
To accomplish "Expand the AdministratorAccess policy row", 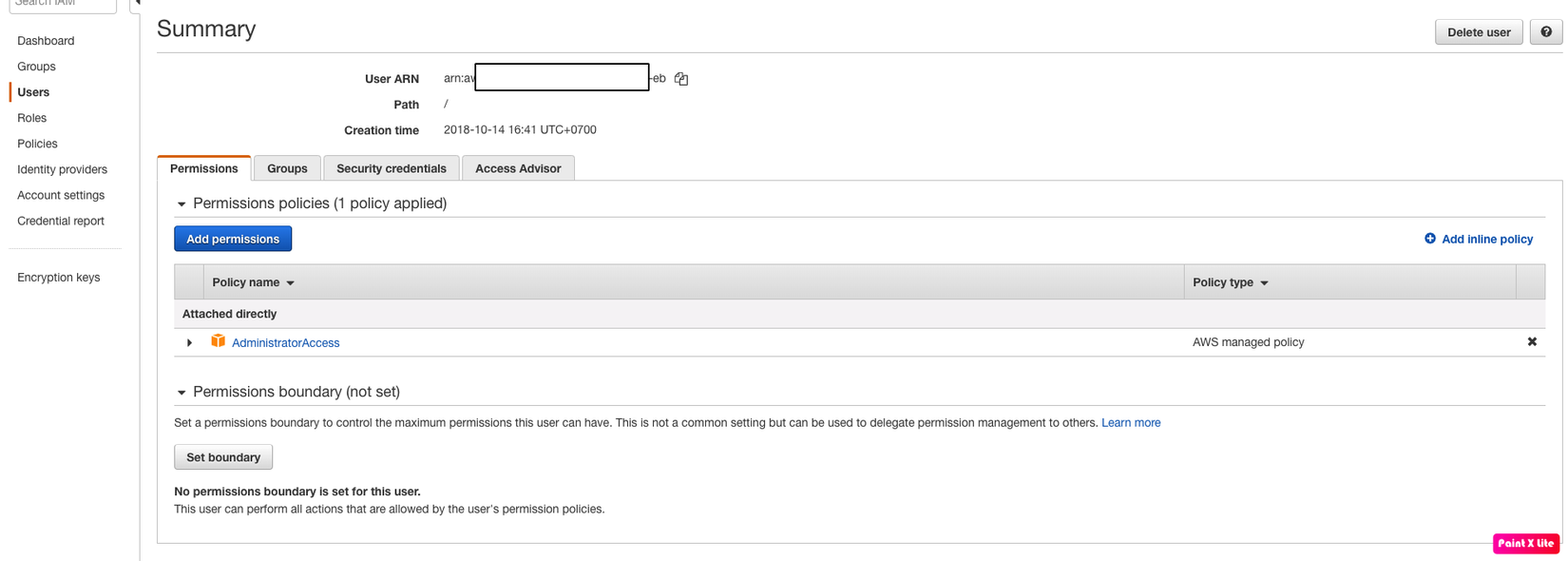I will 189,342.
